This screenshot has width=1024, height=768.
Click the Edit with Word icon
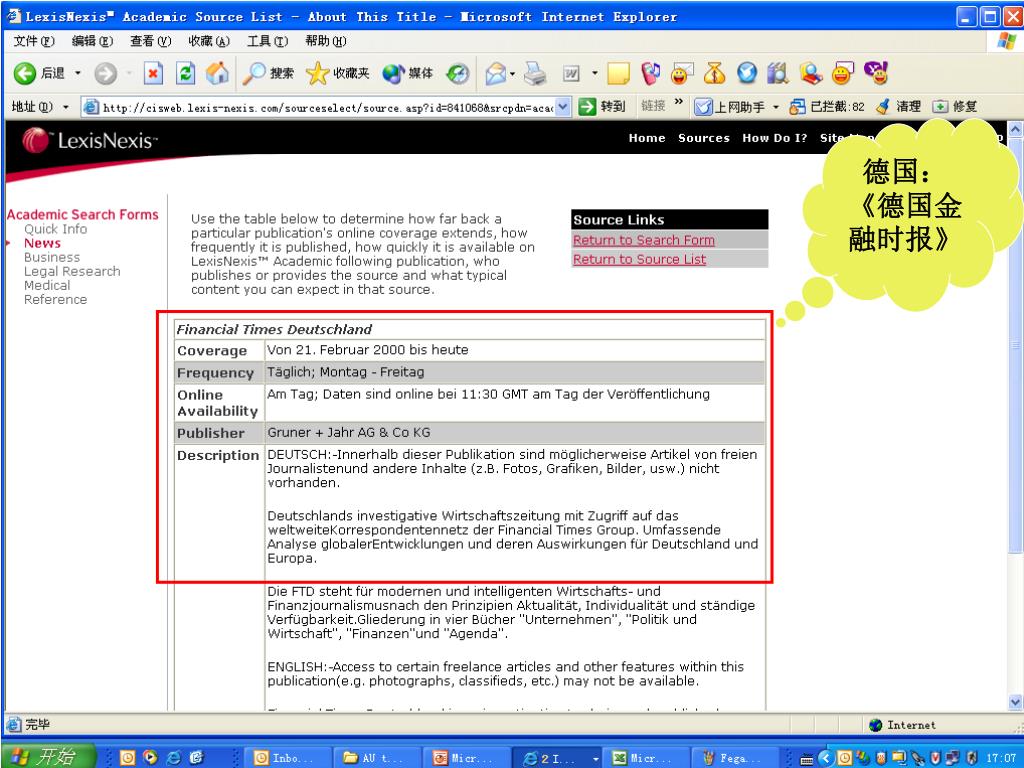click(571, 73)
